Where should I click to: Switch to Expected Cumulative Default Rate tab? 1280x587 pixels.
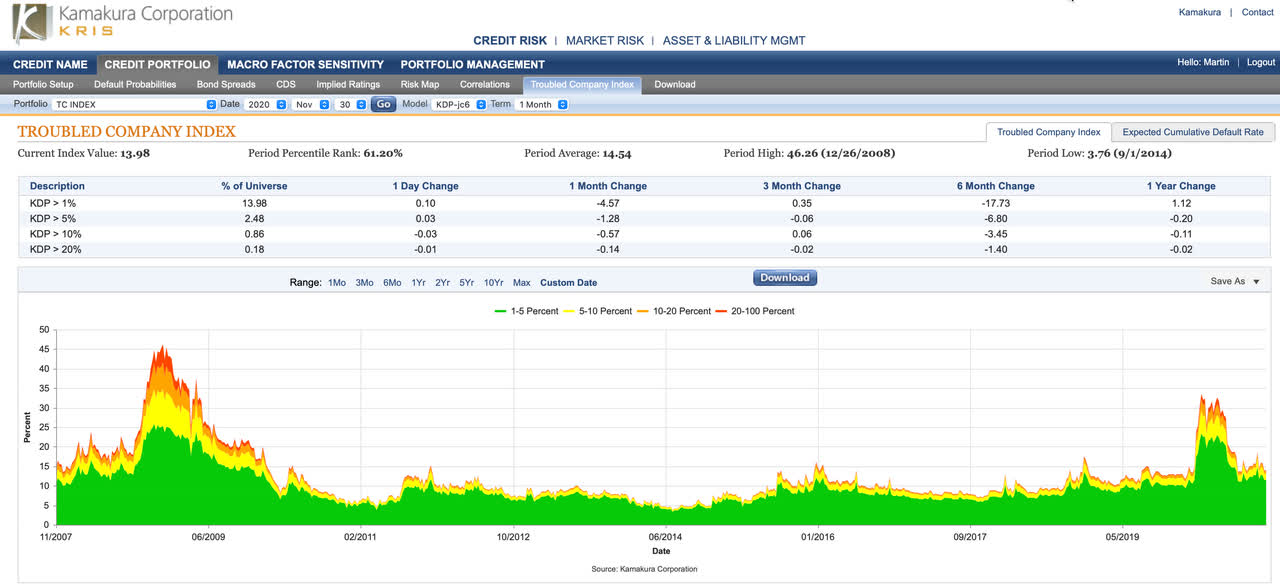pos(1193,132)
